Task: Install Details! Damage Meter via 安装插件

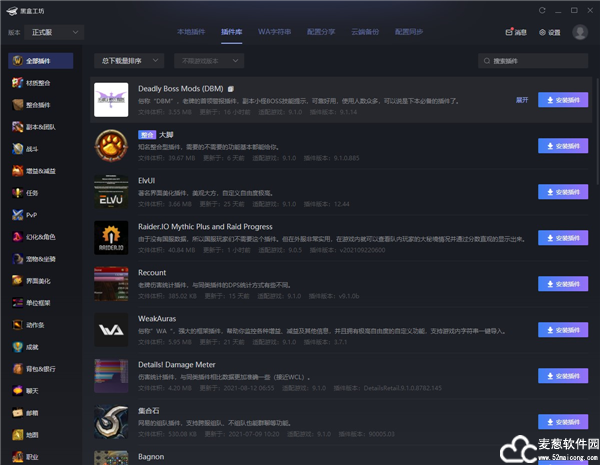Action: pos(563,376)
